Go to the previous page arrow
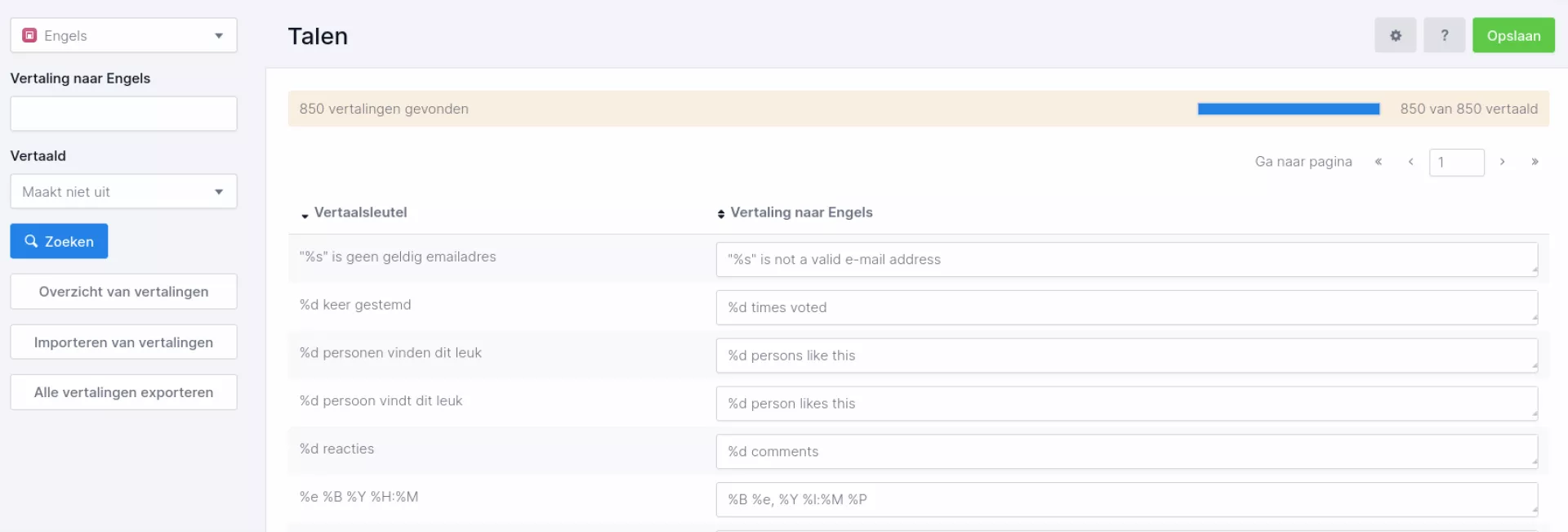 click(1410, 162)
